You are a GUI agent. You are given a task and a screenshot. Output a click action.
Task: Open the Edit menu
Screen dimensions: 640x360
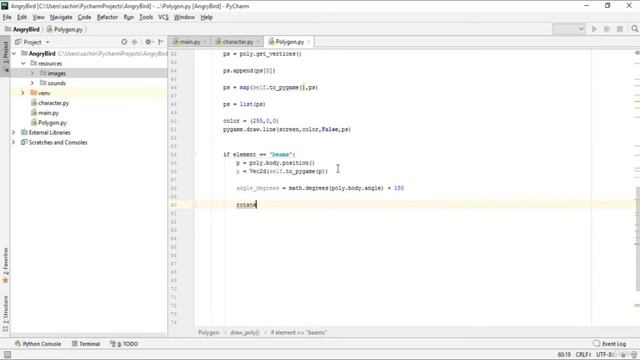tap(22, 17)
